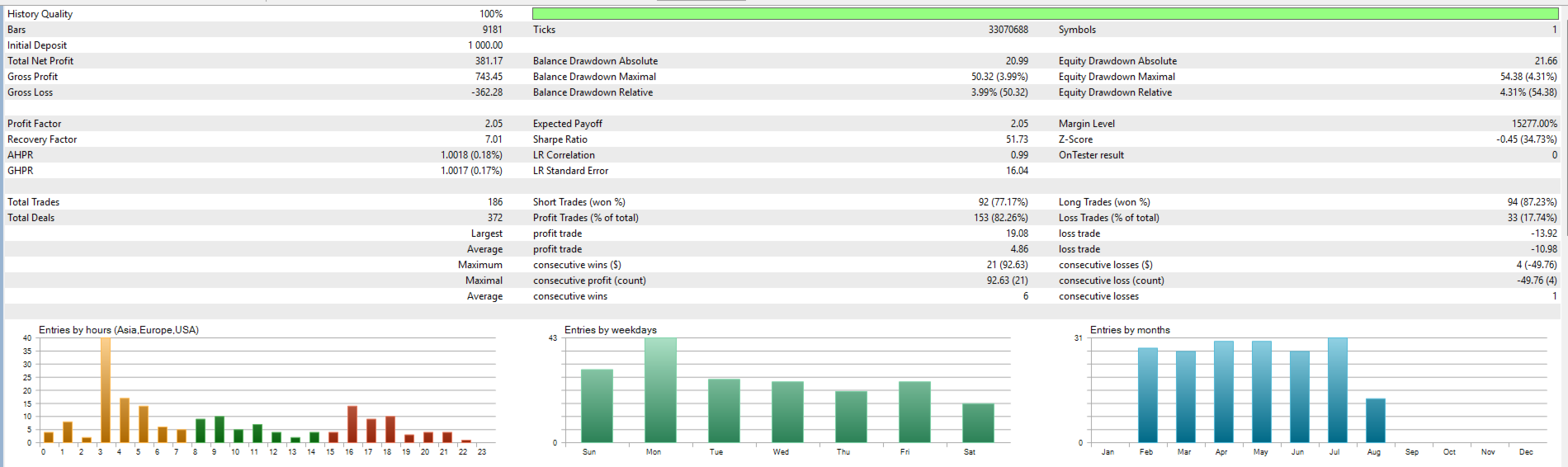Viewport: 1568px width, 467px height.
Task: Click the '743.45' gross profit value
Action: (x=489, y=77)
